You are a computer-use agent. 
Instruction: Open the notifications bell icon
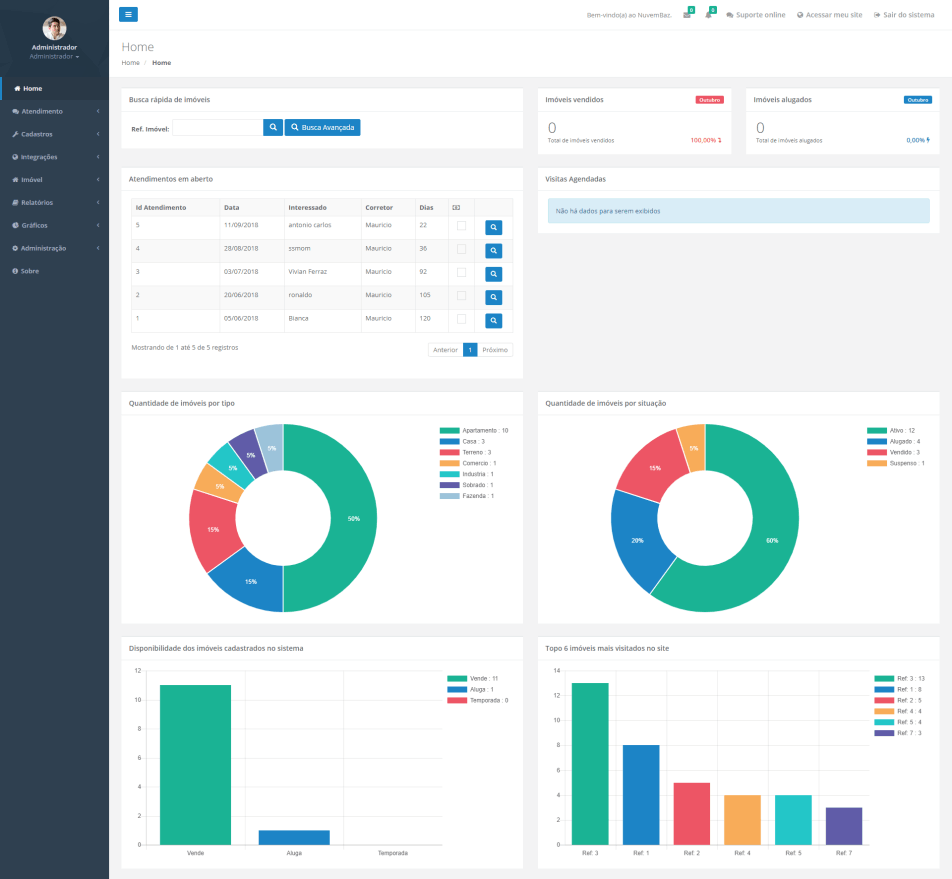[x=708, y=15]
